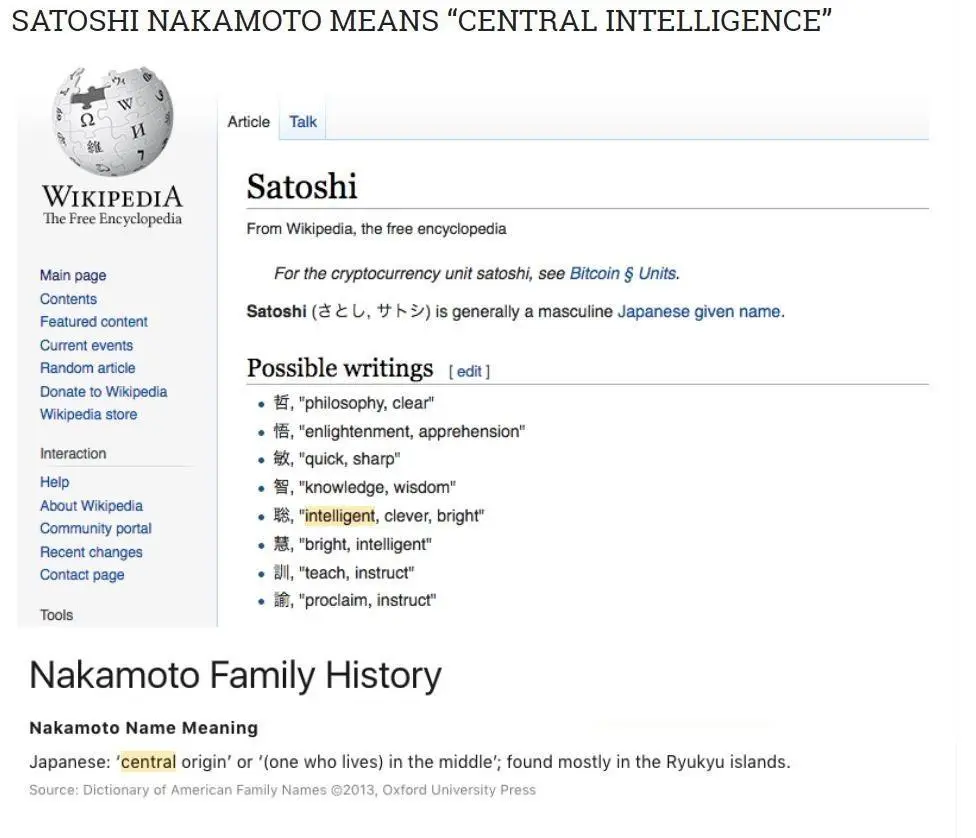Go to About Wikipedia
Viewport: 976px width, 838px height.
(92, 506)
